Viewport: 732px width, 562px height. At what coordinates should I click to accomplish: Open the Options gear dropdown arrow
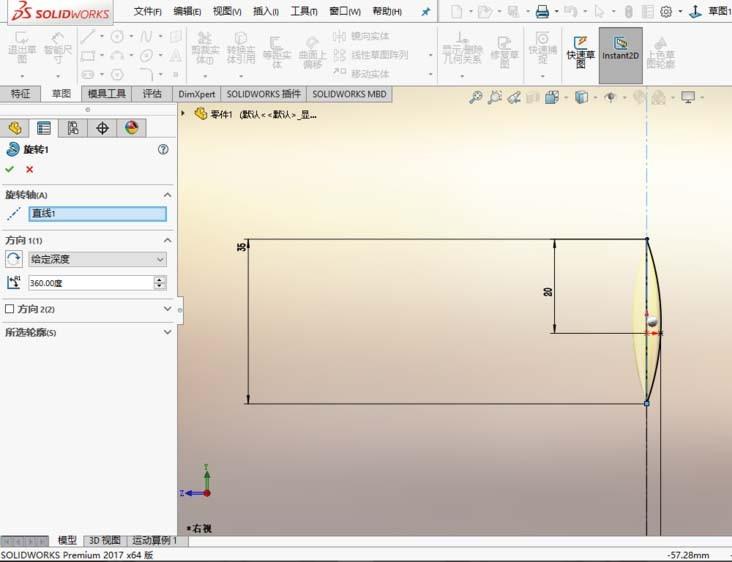[680, 11]
